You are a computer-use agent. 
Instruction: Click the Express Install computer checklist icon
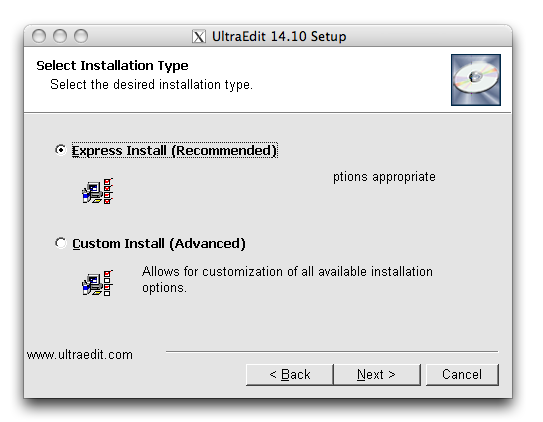coord(98,191)
